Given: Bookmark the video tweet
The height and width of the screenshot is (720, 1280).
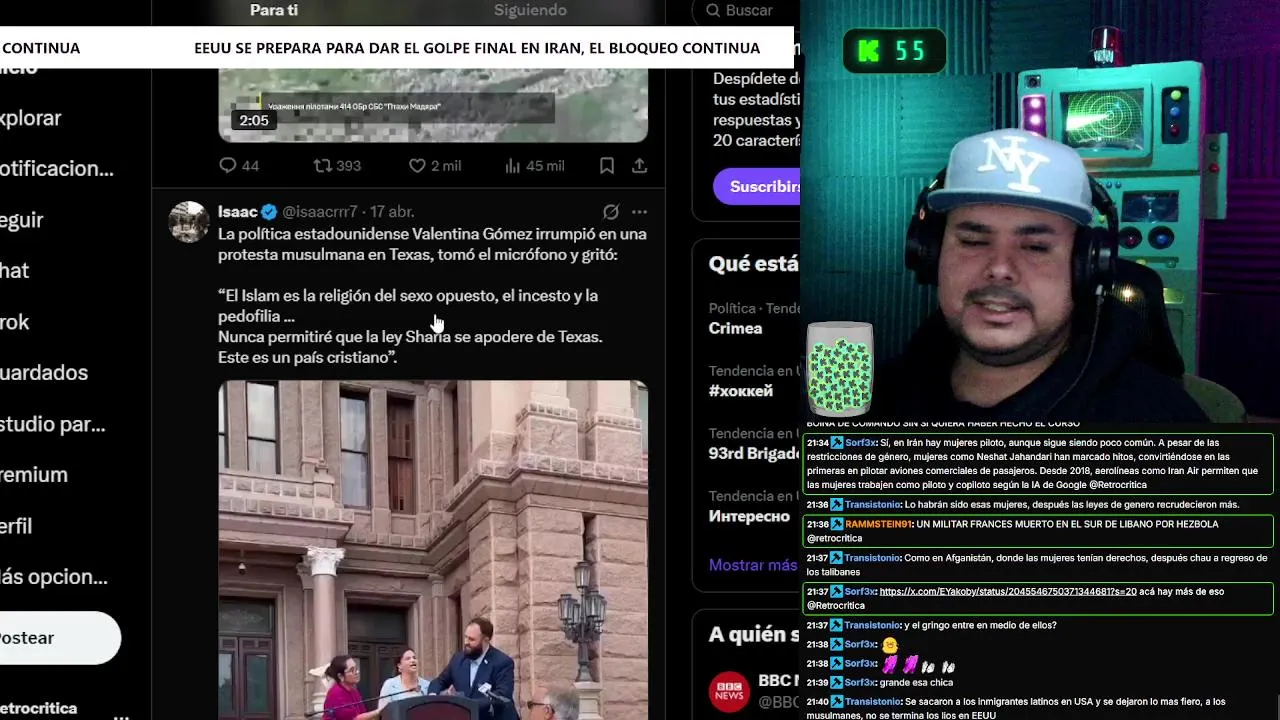Looking at the screenshot, I should pos(607,166).
